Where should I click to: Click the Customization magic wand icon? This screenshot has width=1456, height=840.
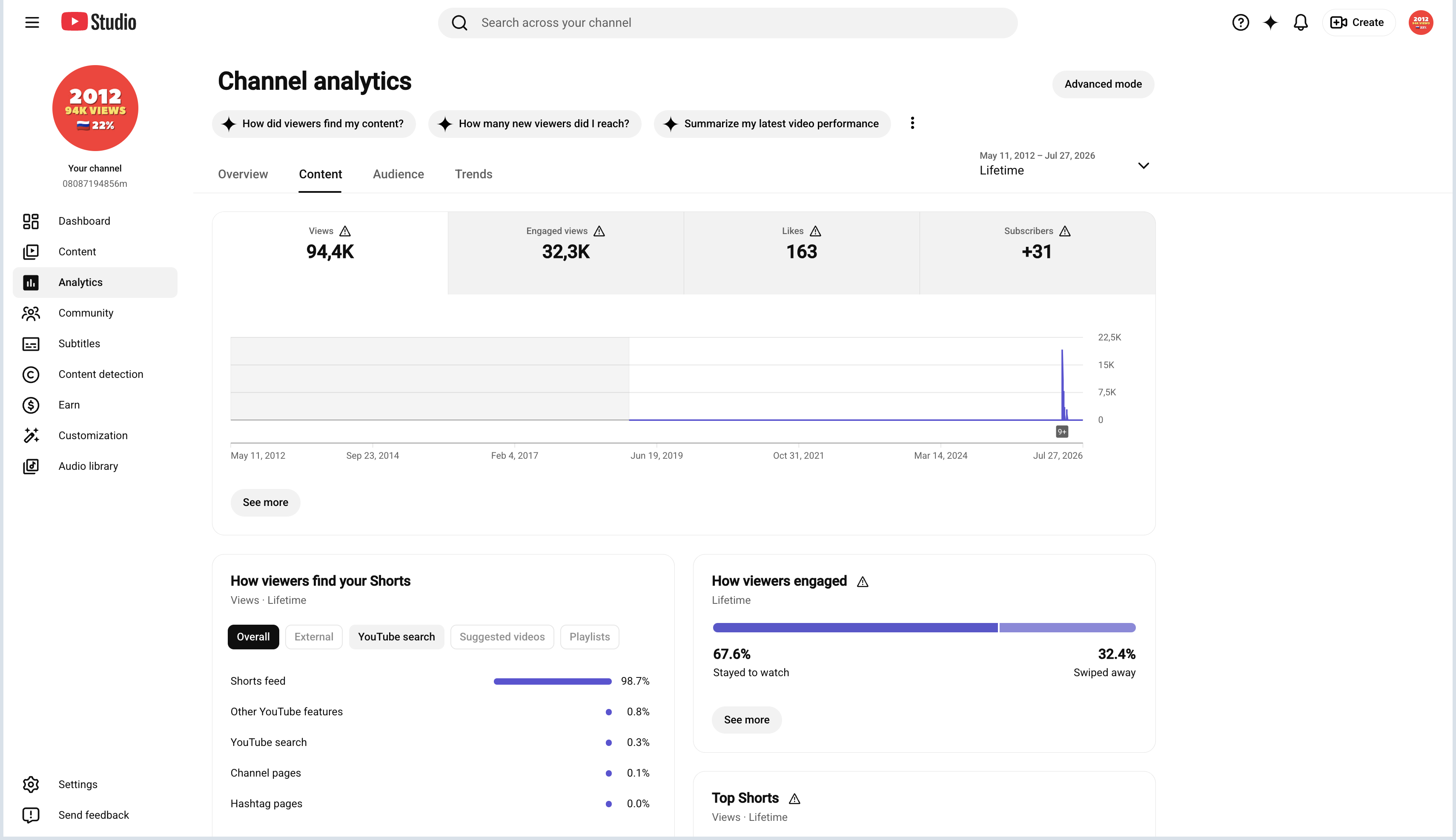point(31,436)
